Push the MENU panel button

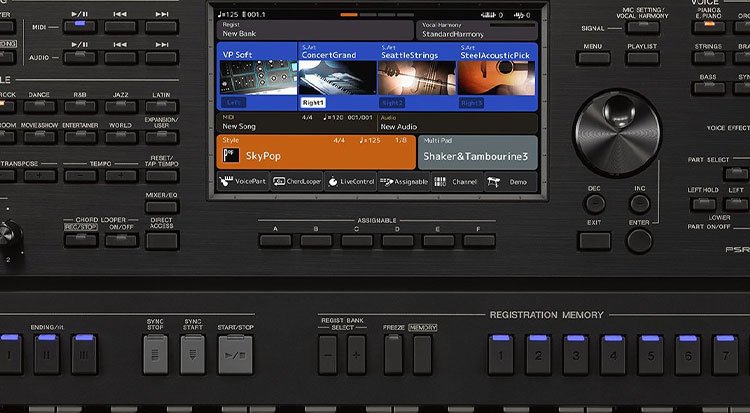tap(594, 58)
